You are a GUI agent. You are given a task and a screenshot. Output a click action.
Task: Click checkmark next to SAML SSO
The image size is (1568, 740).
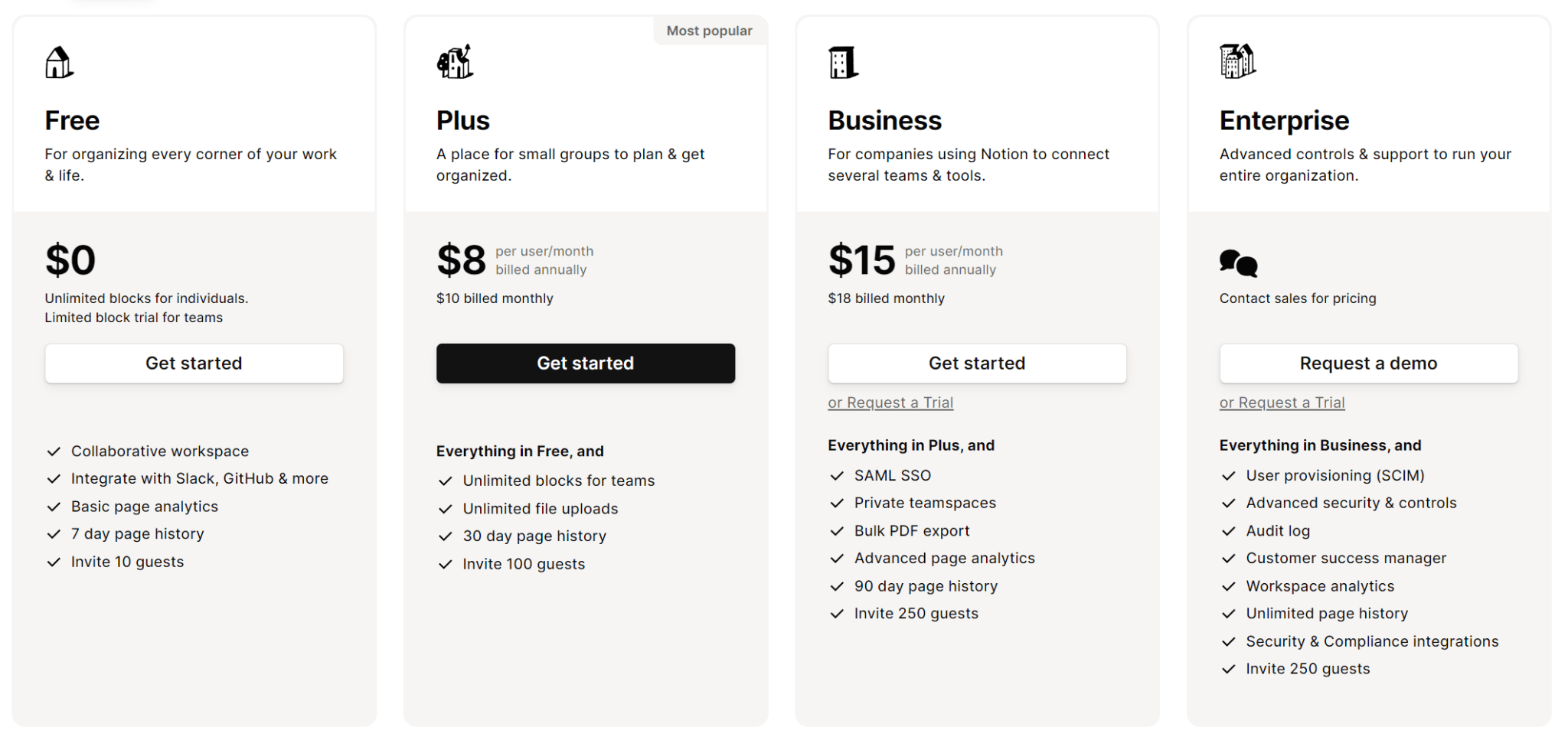click(837, 476)
